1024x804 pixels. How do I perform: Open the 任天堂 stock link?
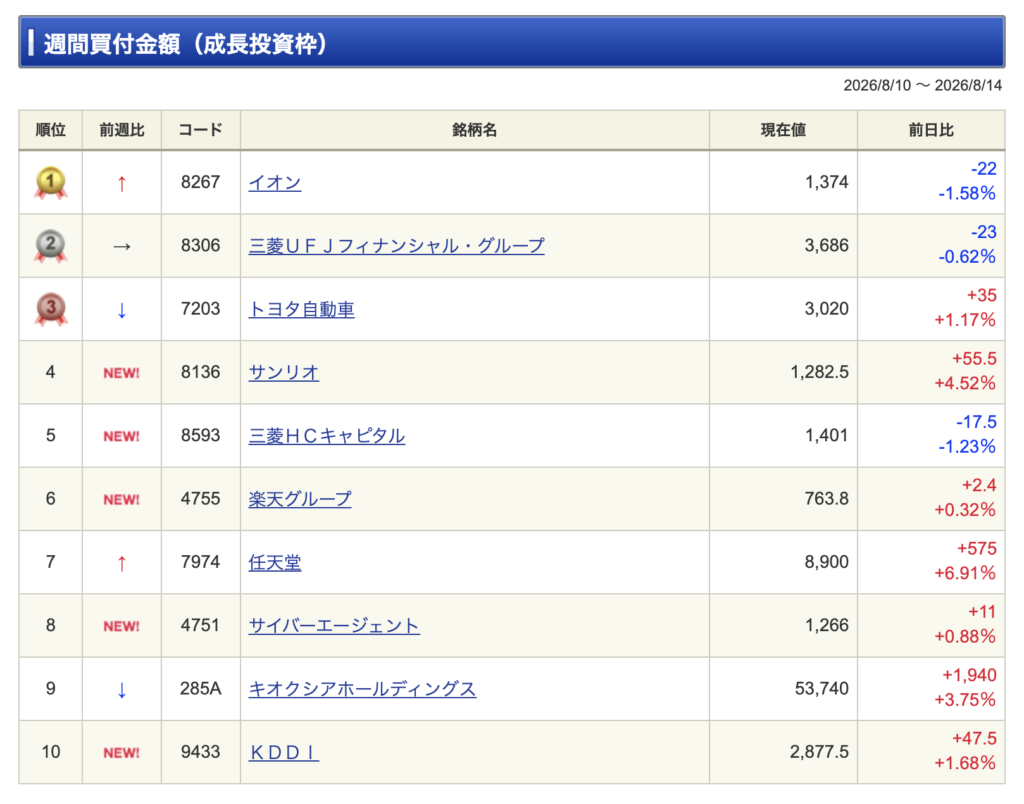(275, 562)
